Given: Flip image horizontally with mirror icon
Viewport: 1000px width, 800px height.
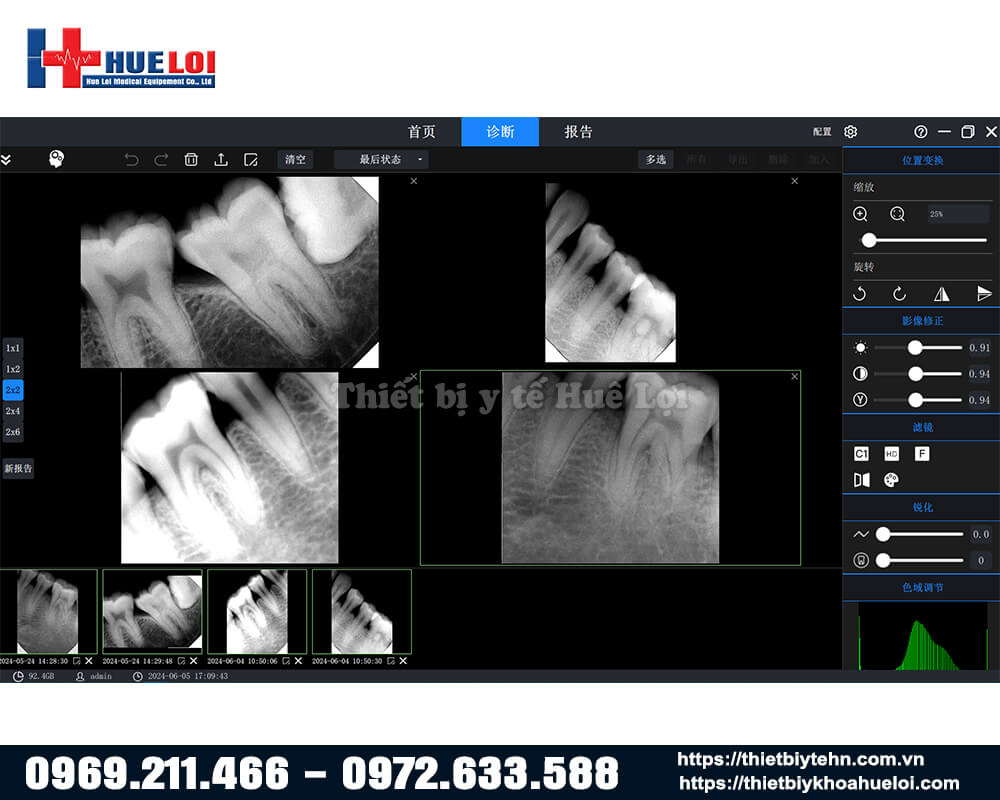Looking at the screenshot, I should (941, 294).
